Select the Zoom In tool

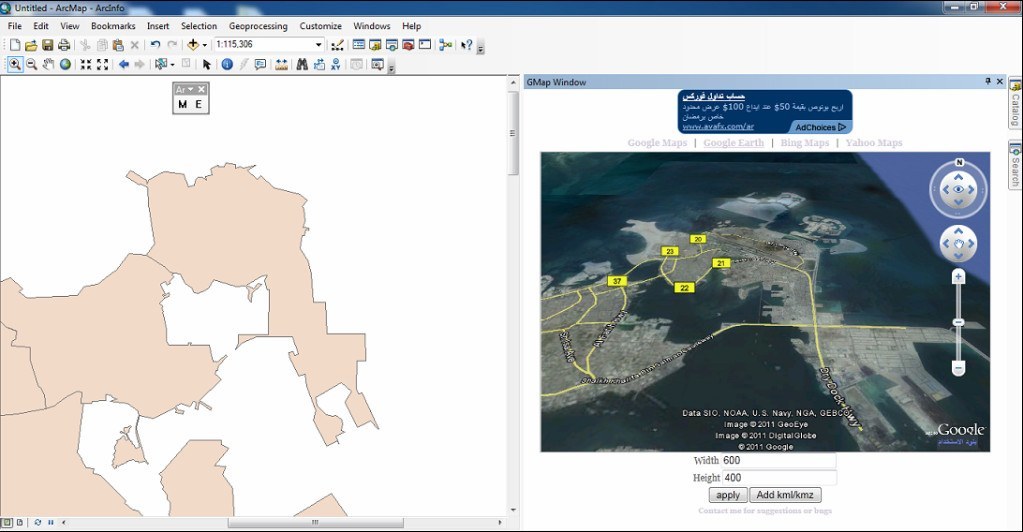coord(14,65)
